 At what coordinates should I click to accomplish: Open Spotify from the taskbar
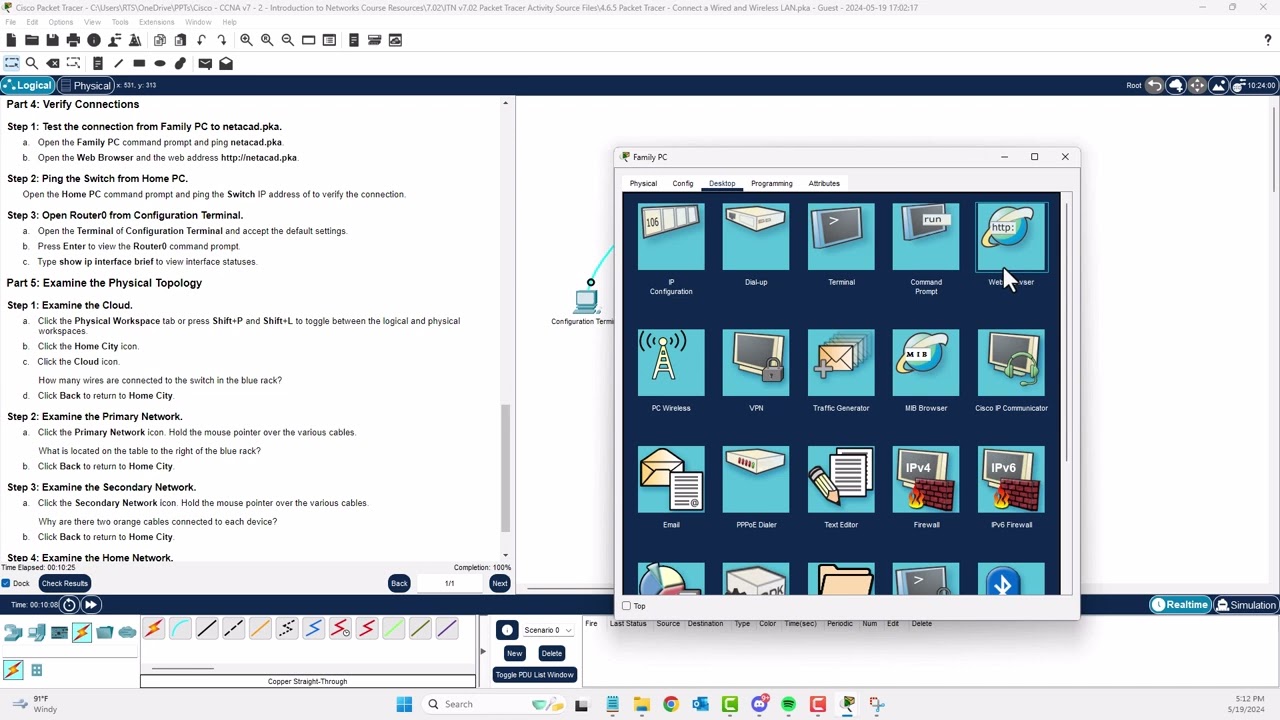[x=788, y=704]
